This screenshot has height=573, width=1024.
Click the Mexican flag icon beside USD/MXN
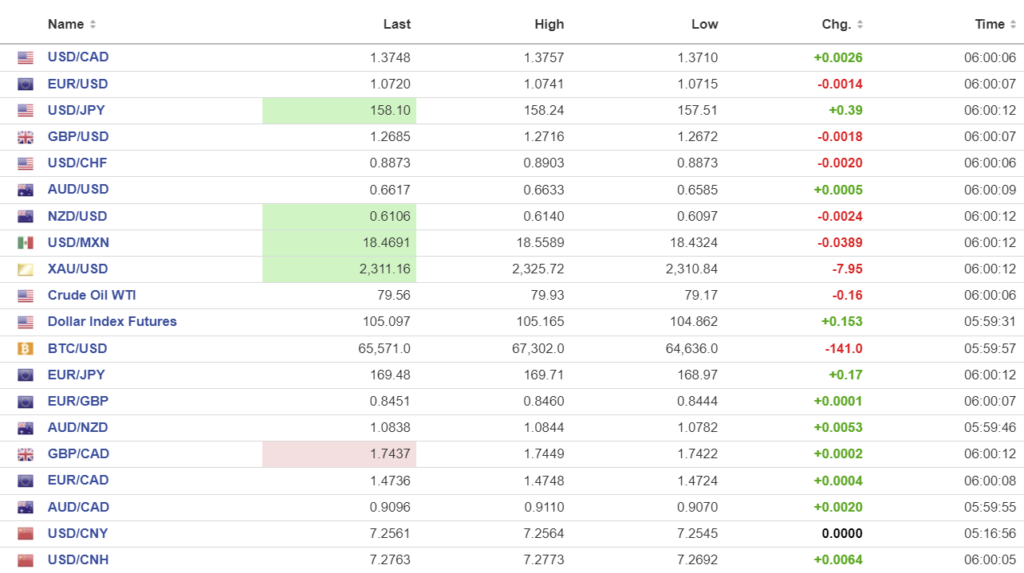click(x=26, y=243)
